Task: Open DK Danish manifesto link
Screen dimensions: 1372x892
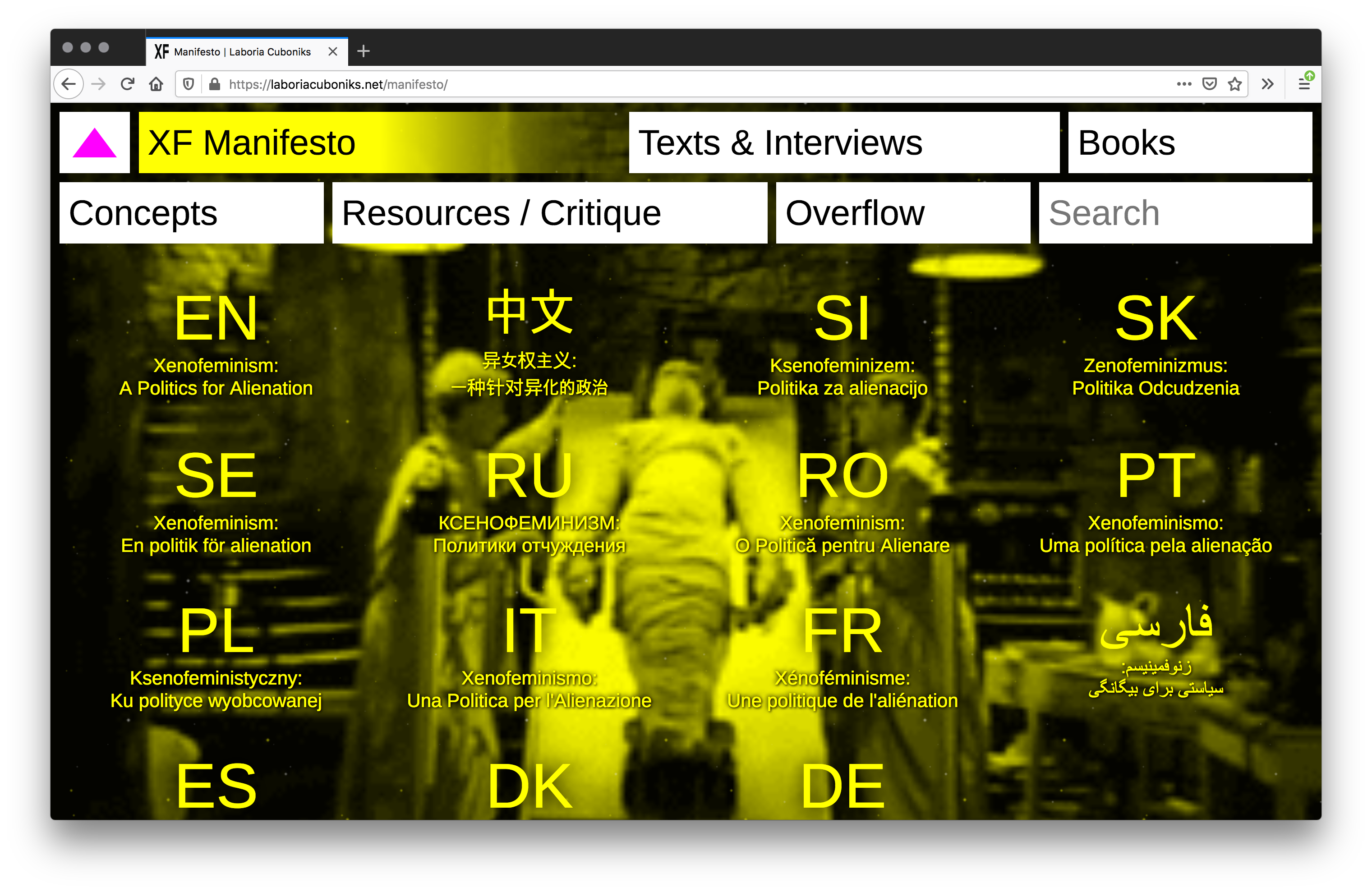Action: 529,786
